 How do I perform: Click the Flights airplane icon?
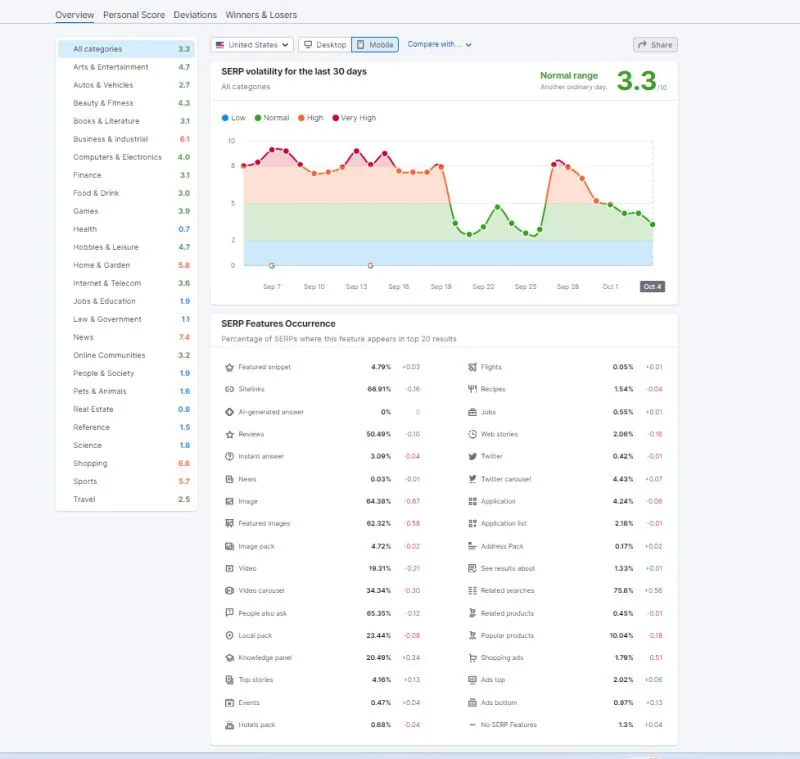coord(472,367)
